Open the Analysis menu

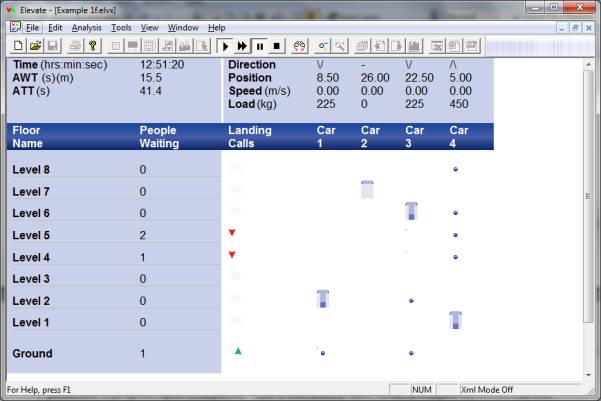86,27
